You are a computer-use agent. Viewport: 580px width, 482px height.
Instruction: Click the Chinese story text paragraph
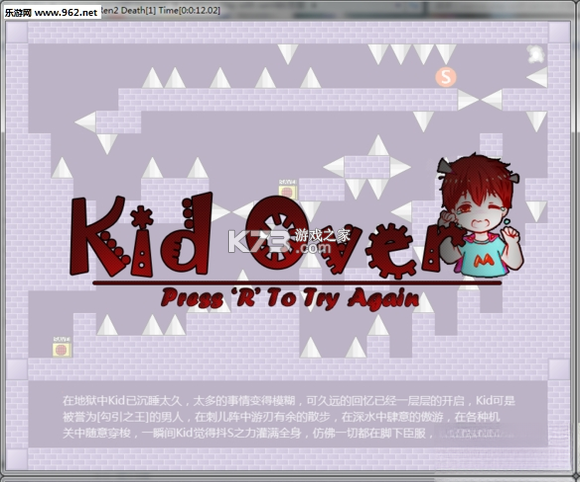click(289, 417)
